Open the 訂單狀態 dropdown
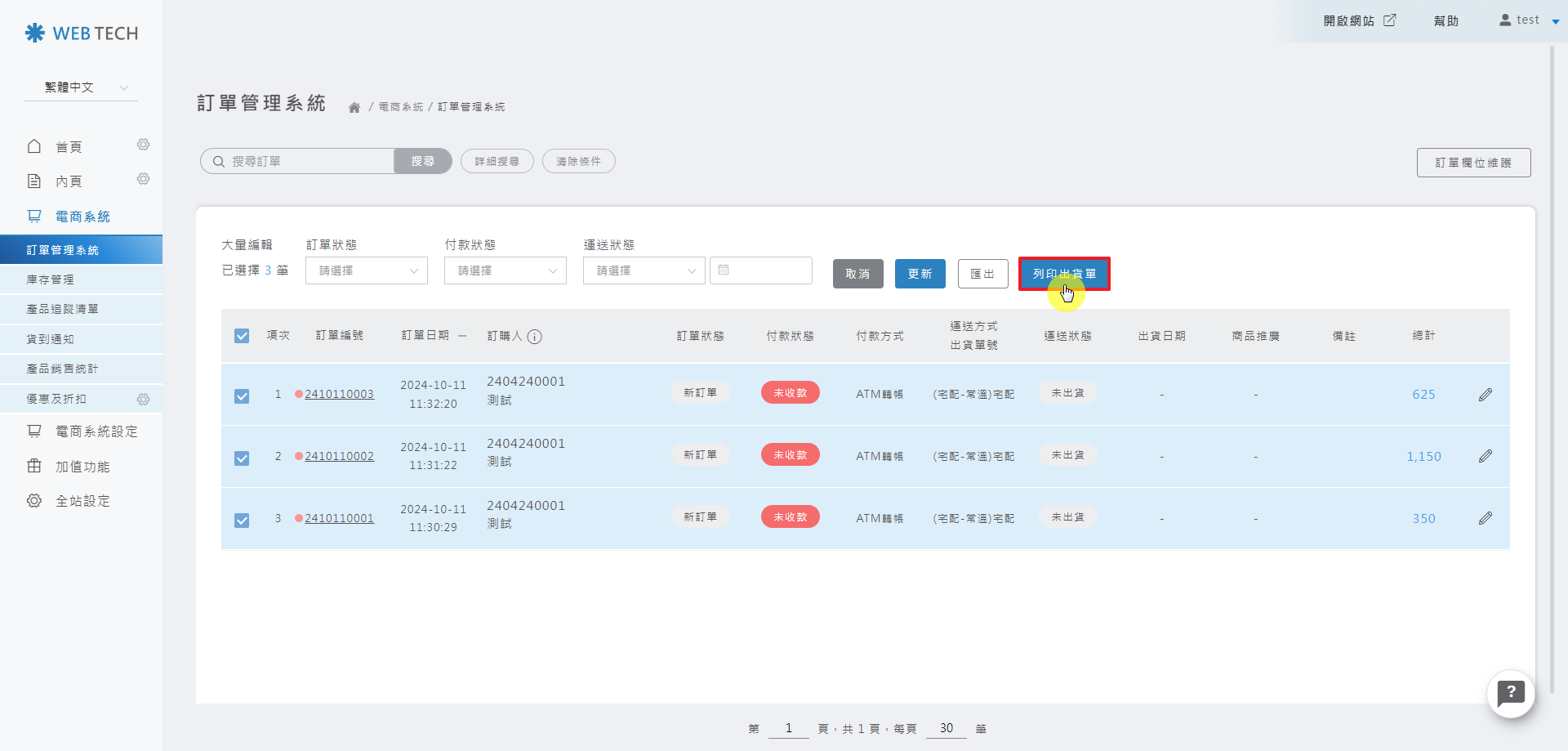This screenshot has height=751, width=1568. click(367, 270)
